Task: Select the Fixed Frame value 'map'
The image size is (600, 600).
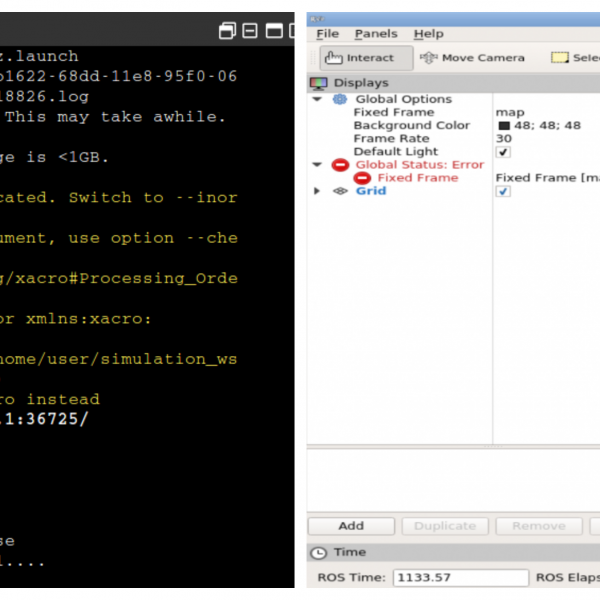Action: click(510, 112)
